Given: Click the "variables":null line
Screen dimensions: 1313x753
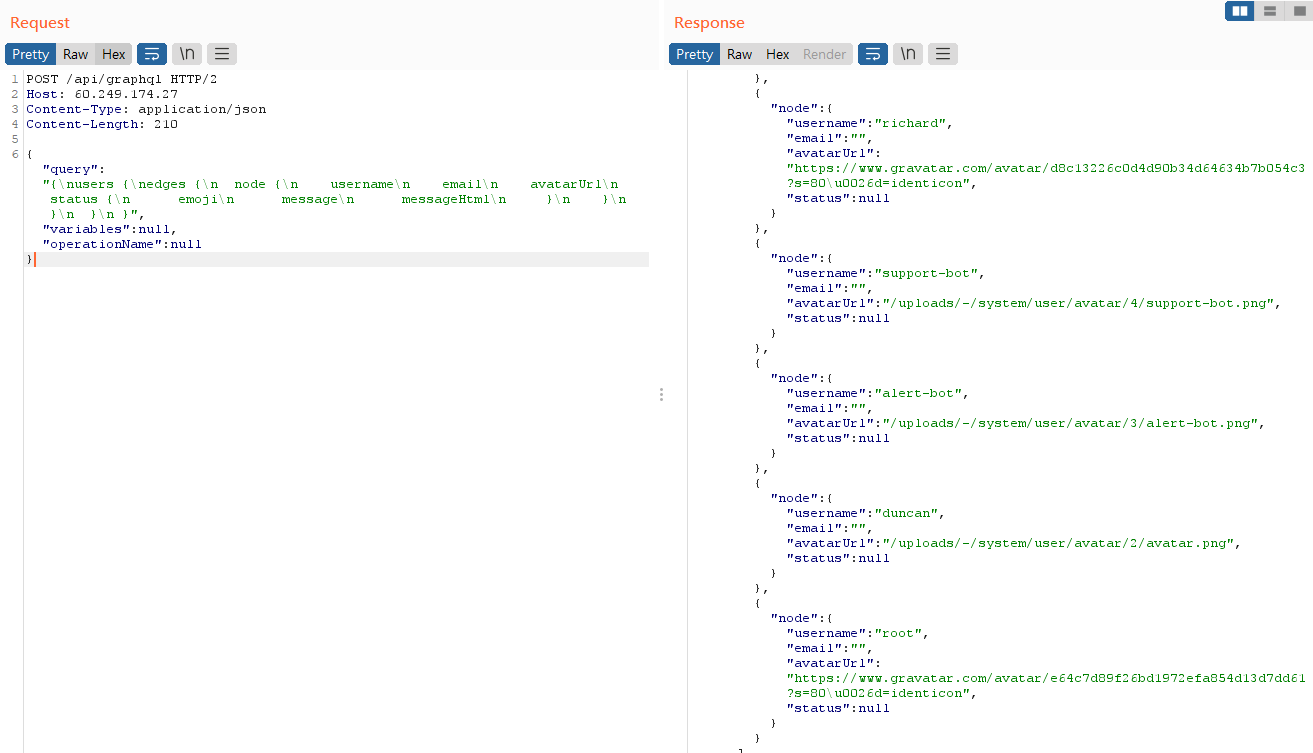Looking at the screenshot, I should pyautogui.click(x=110, y=229).
